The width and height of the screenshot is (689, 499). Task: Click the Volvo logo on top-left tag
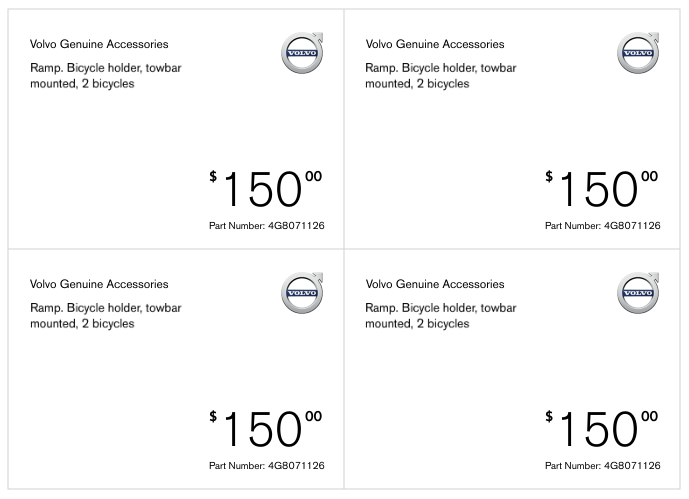[x=301, y=53]
